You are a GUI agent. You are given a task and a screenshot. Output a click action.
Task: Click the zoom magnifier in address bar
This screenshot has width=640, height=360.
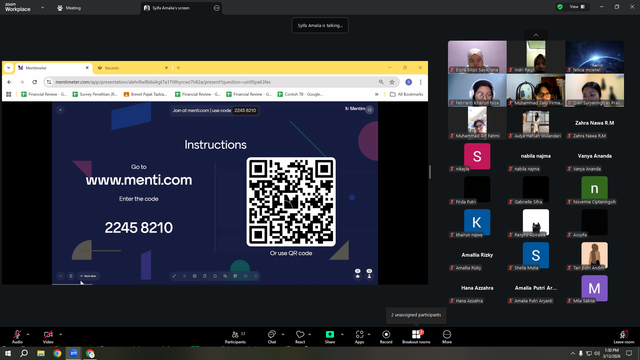click(x=381, y=82)
